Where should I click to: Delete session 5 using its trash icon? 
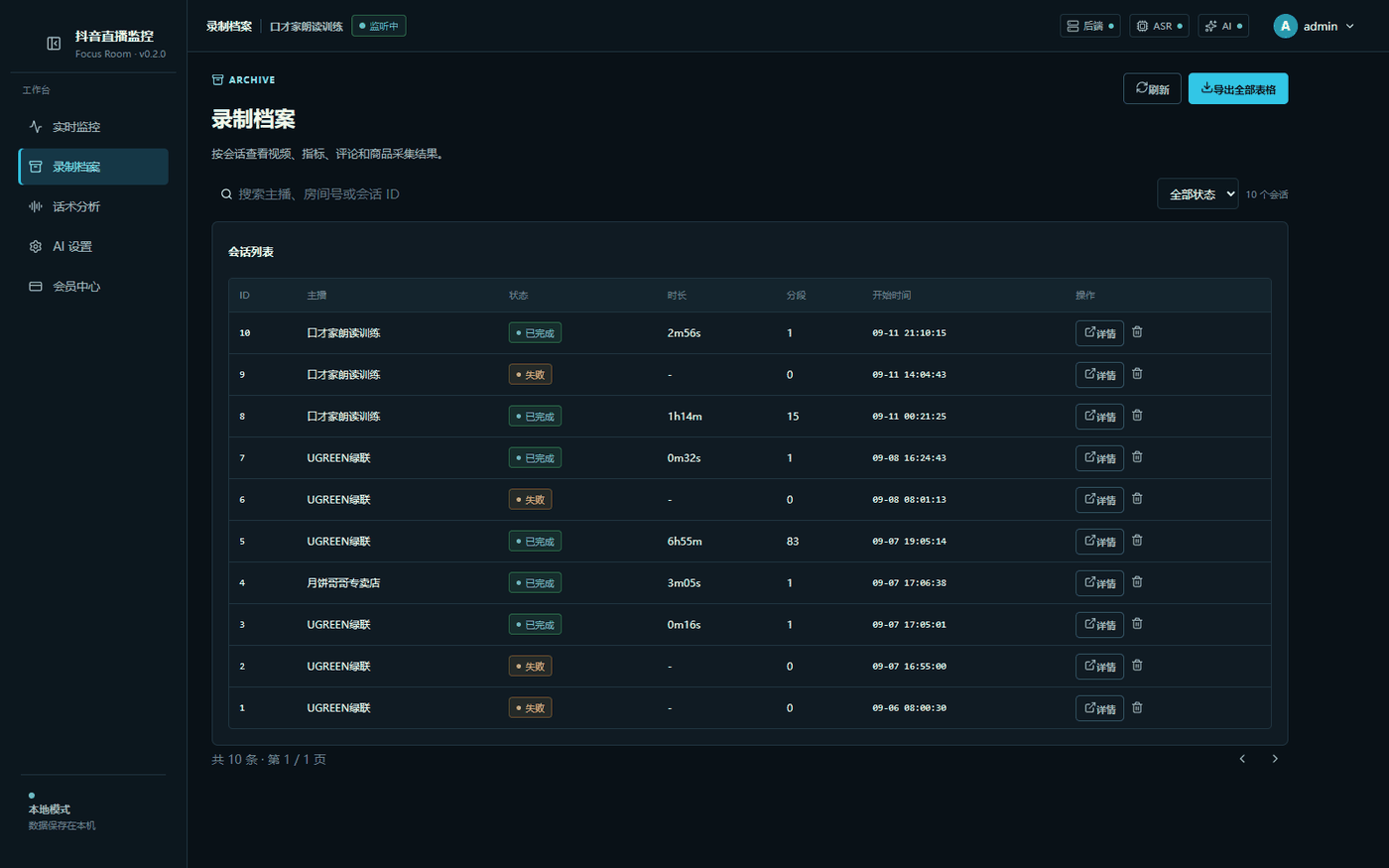[x=1137, y=541]
